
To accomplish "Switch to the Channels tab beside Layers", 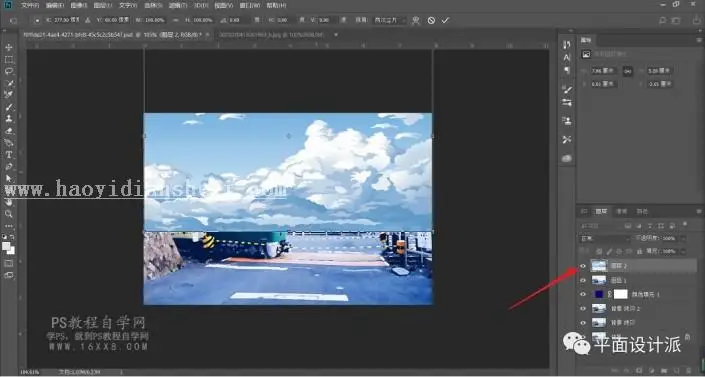I will click(x=621, y=211).
